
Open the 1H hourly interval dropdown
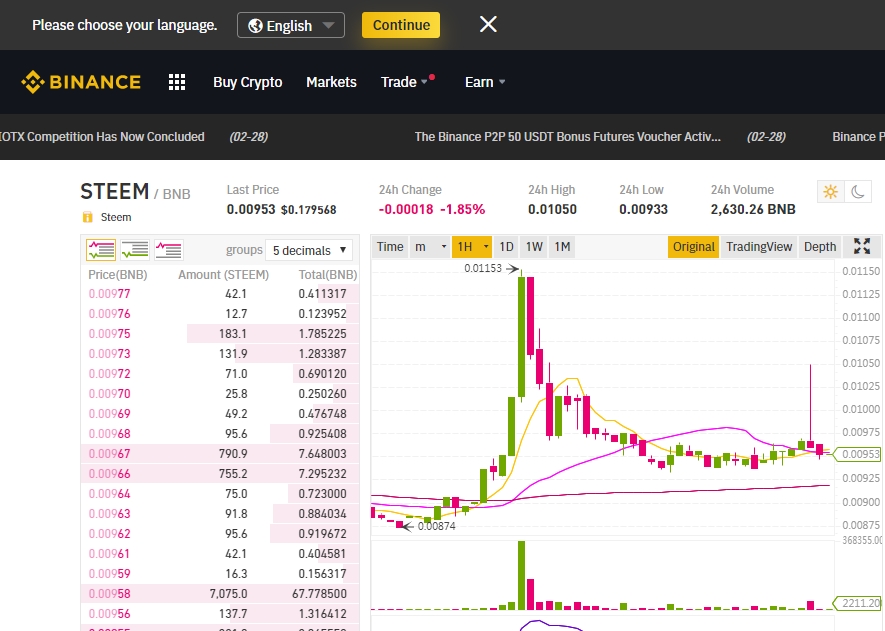point(472,247)
